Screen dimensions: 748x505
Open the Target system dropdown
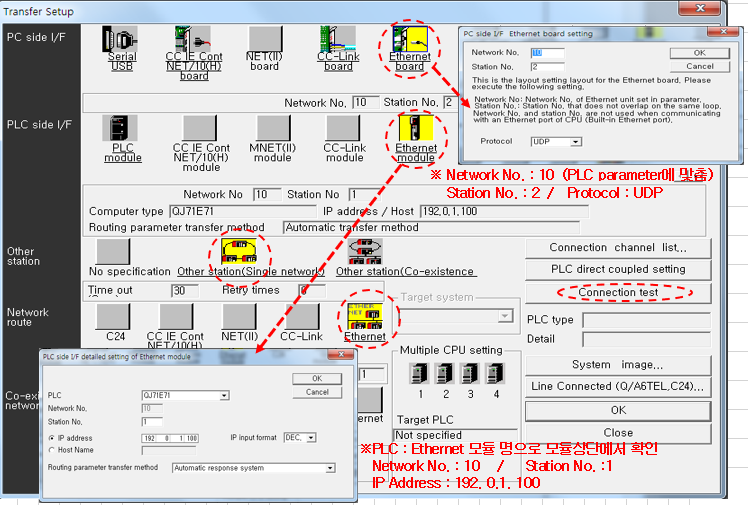coord(504,316)
